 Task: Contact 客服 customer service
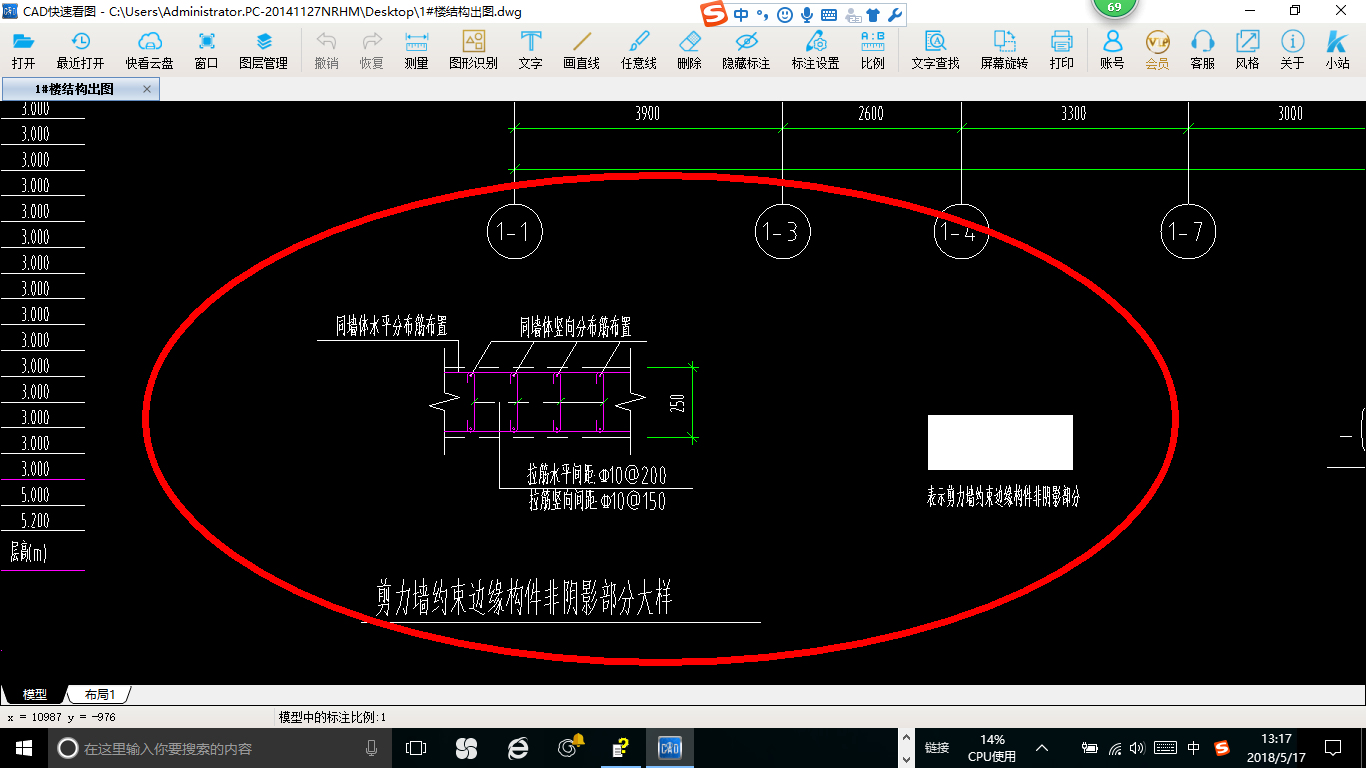click(1202, 50)
